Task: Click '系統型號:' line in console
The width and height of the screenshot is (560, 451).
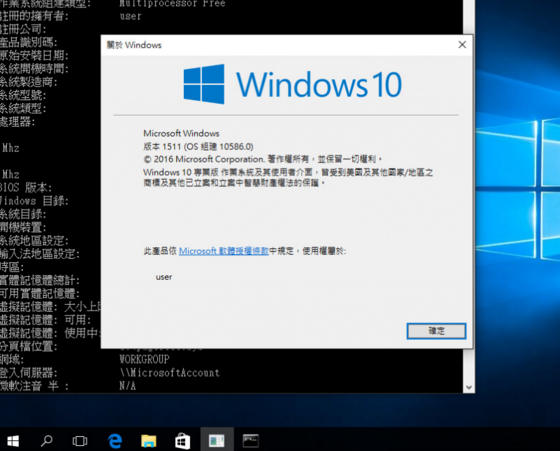Action: click(x=23, y=95)
